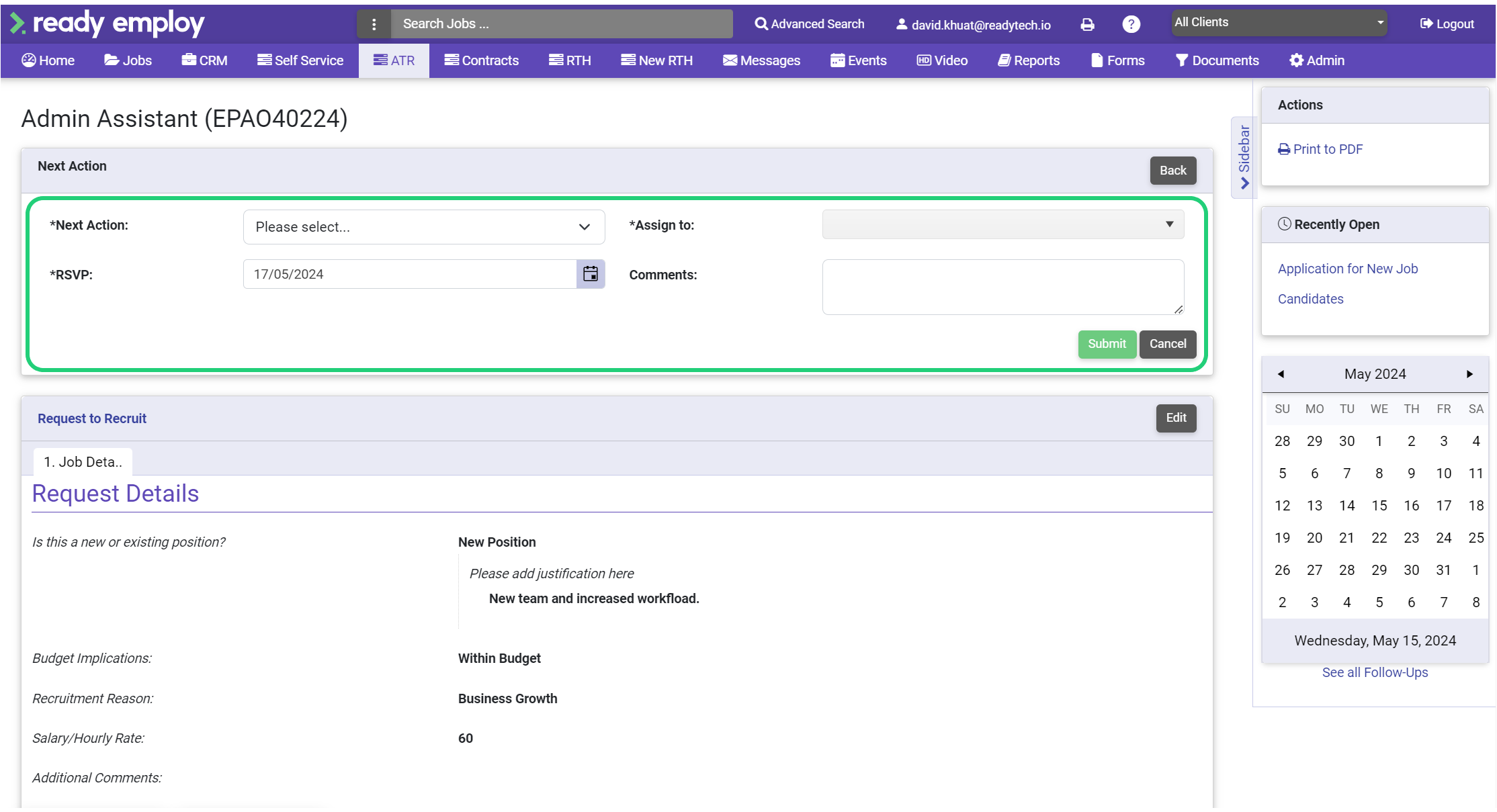Print to PDF from Actions panel
This screenshot has width=1497, height=812.
pos(1320,149)
